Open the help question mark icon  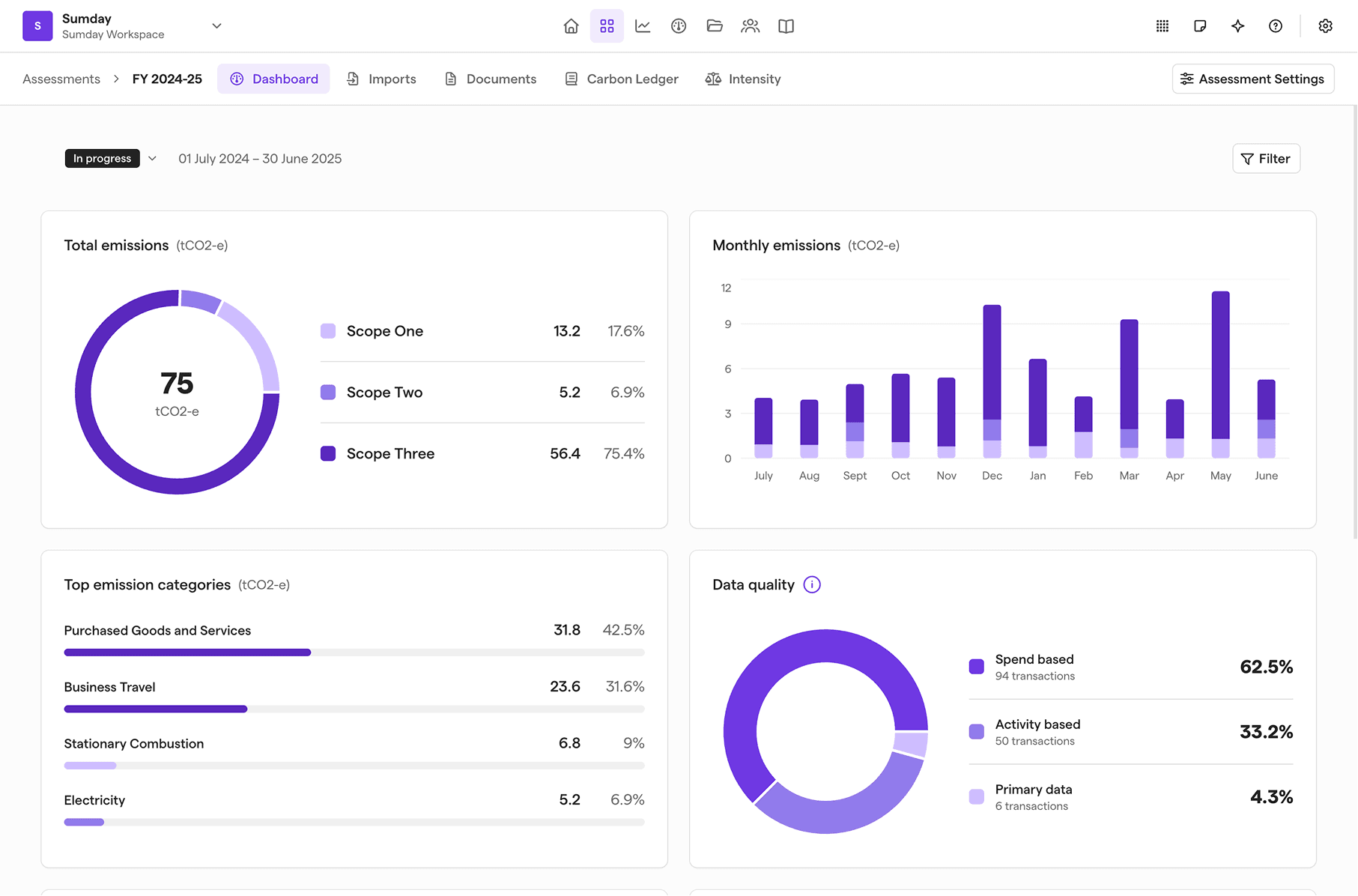pyautogui.click(x=1276, y=26)
